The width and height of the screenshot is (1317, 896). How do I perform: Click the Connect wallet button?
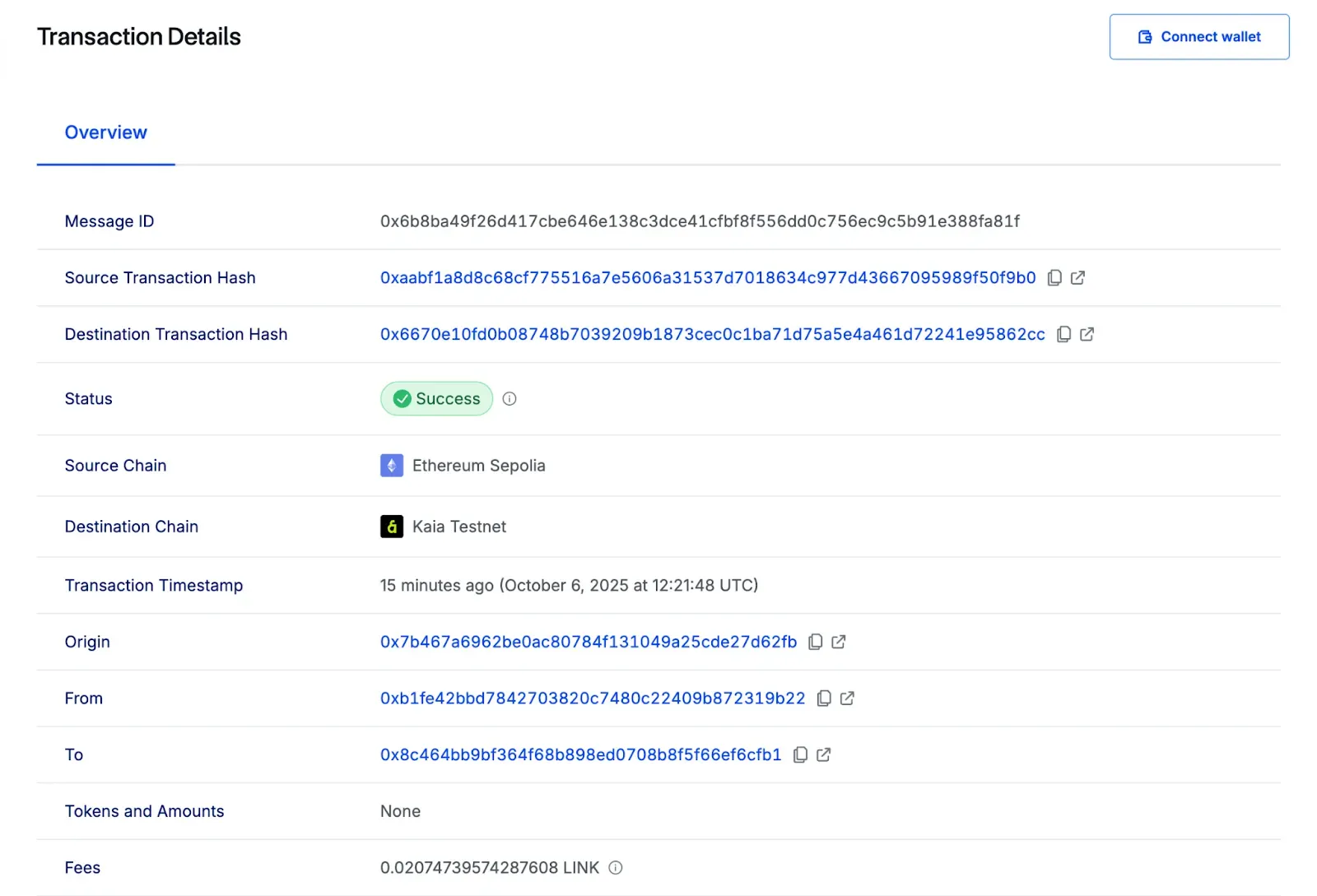coord(1198,37)
